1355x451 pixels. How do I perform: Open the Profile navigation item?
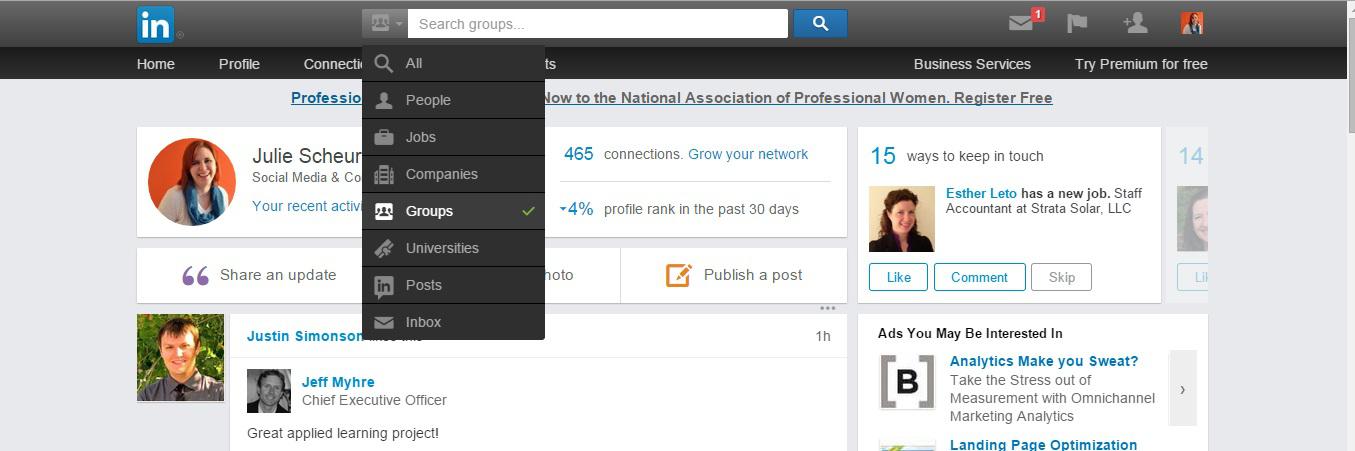(239, 64)
